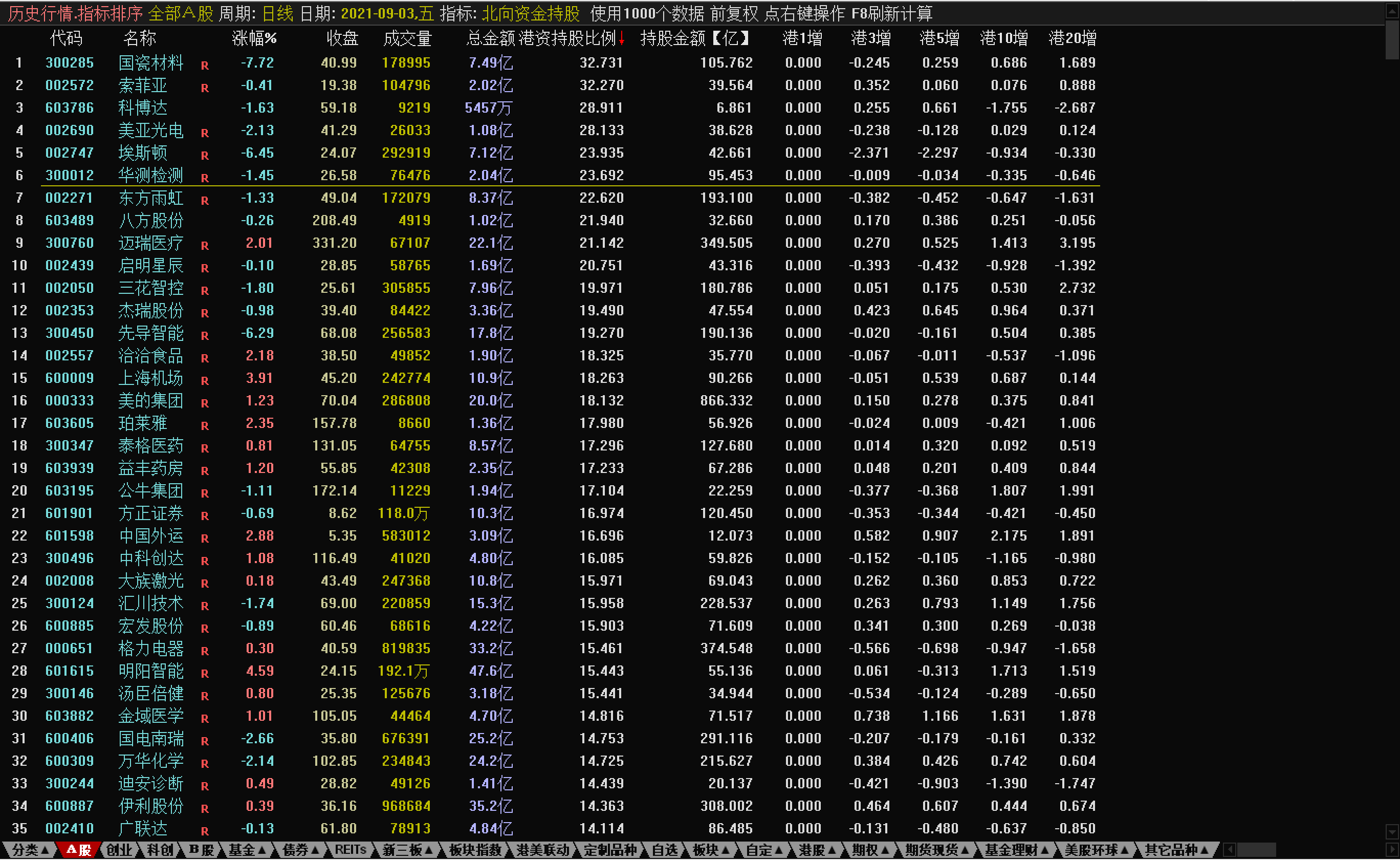The width and height of the screenshot is (1400, 861).
Task: Switch to the A股 tab
Action: 79,850
